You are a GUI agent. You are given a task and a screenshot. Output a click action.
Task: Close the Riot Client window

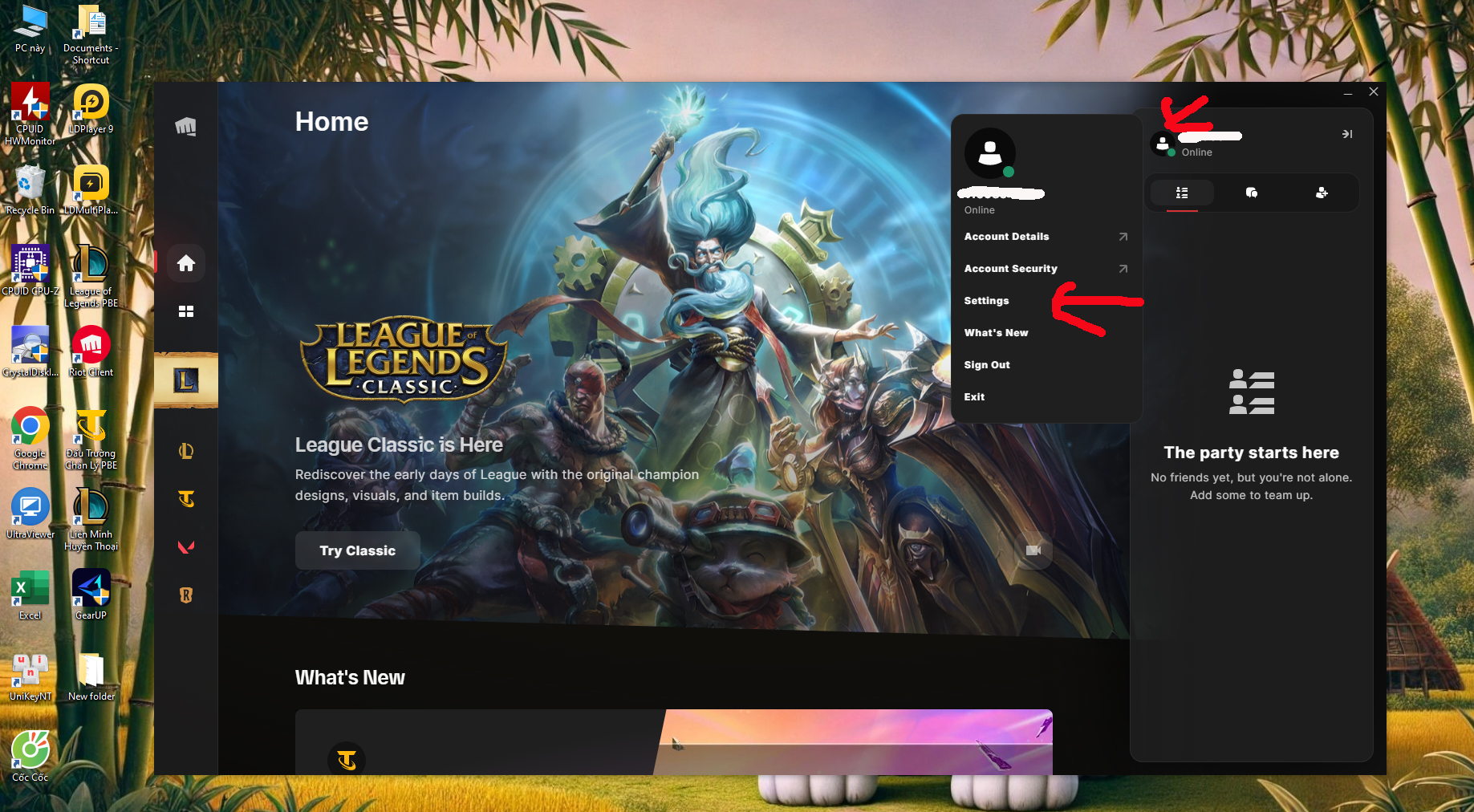(x=1374, y=92)
